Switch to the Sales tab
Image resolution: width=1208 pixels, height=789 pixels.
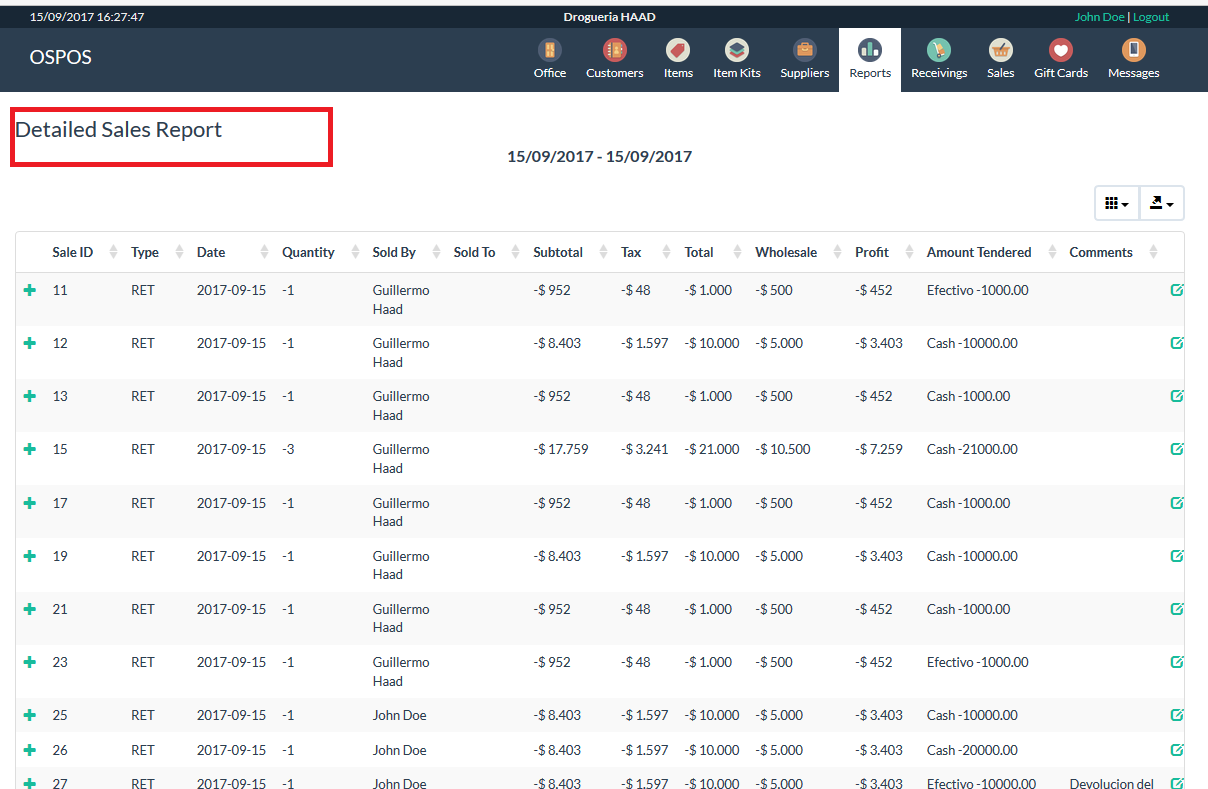coord(1000,58)
